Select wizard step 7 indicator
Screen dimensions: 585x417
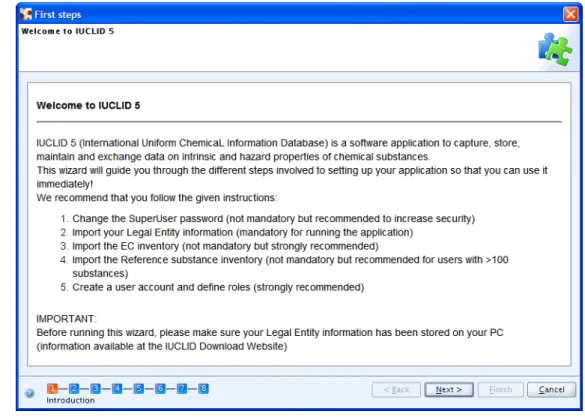(182, 389)
